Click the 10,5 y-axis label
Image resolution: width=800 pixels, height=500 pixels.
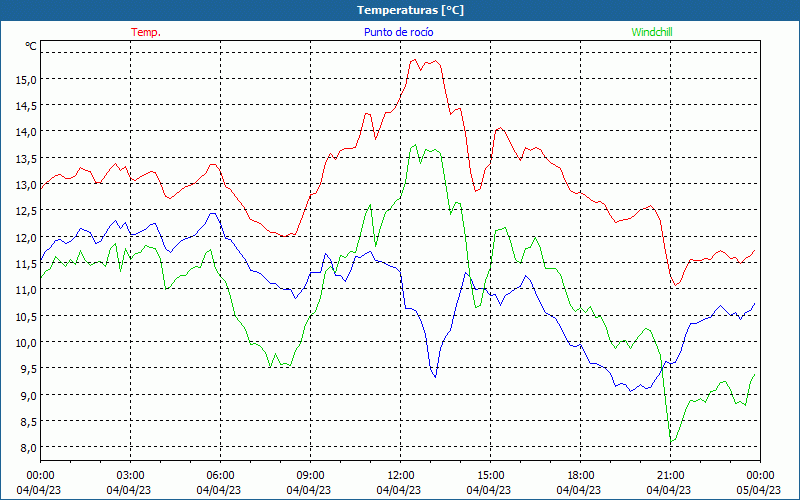[26, 316]
